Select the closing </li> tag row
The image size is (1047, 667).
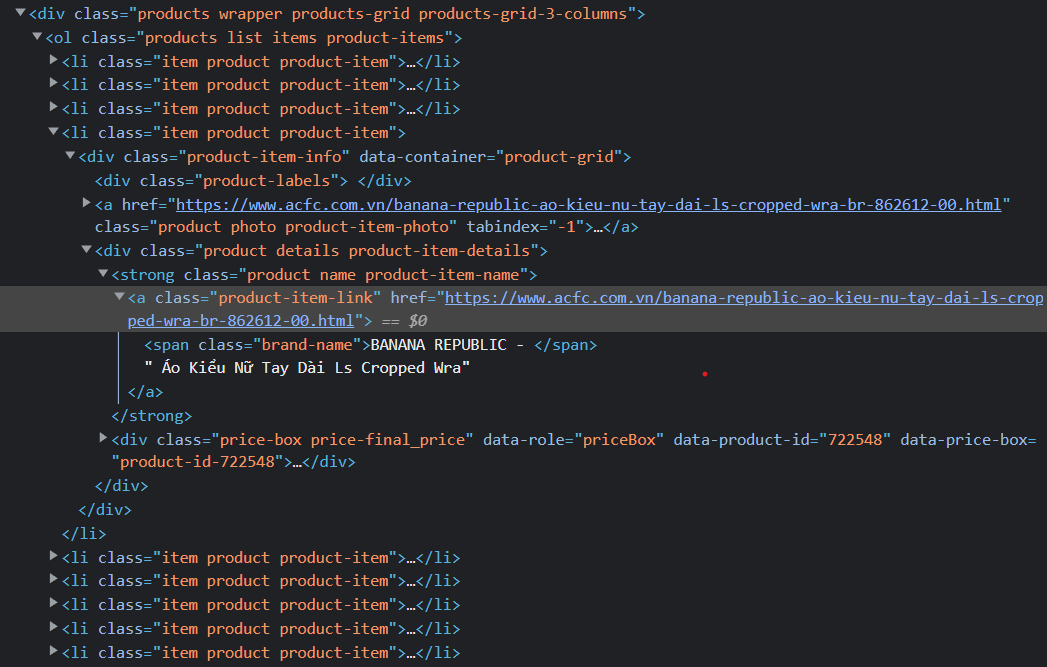(x=84, y=533)
